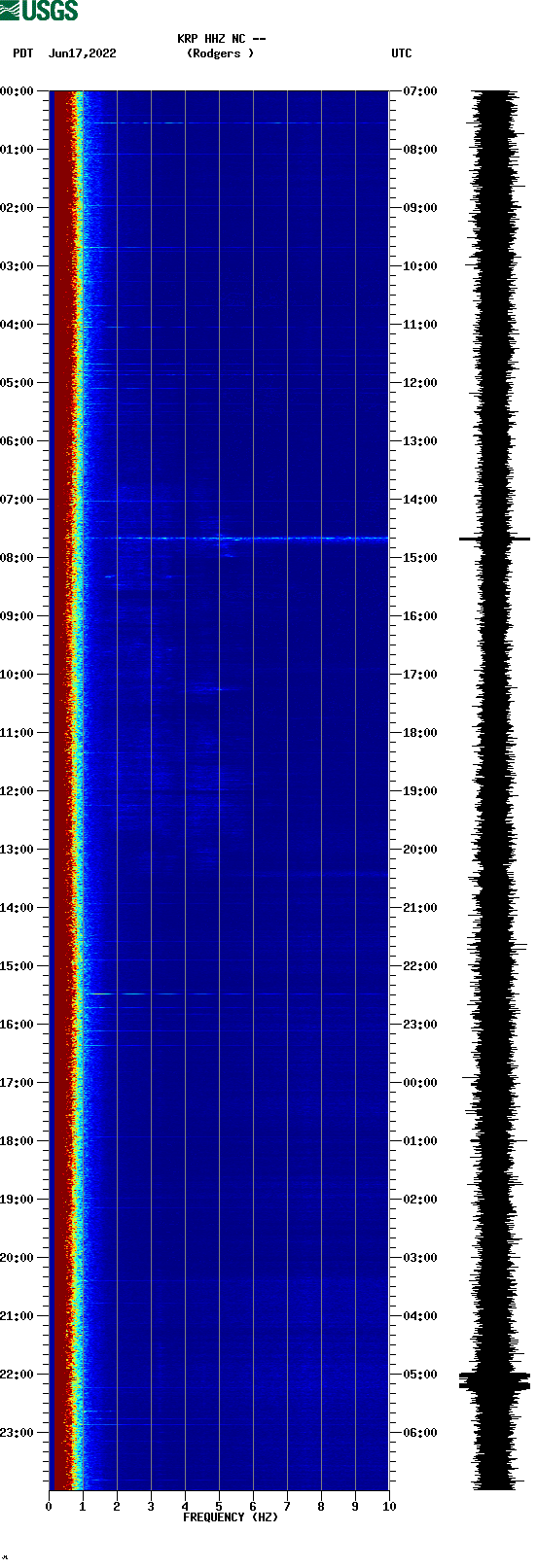Click the 15:00 PDT time label
Screen dimensions: 537x1568
(x=18, y=966)
